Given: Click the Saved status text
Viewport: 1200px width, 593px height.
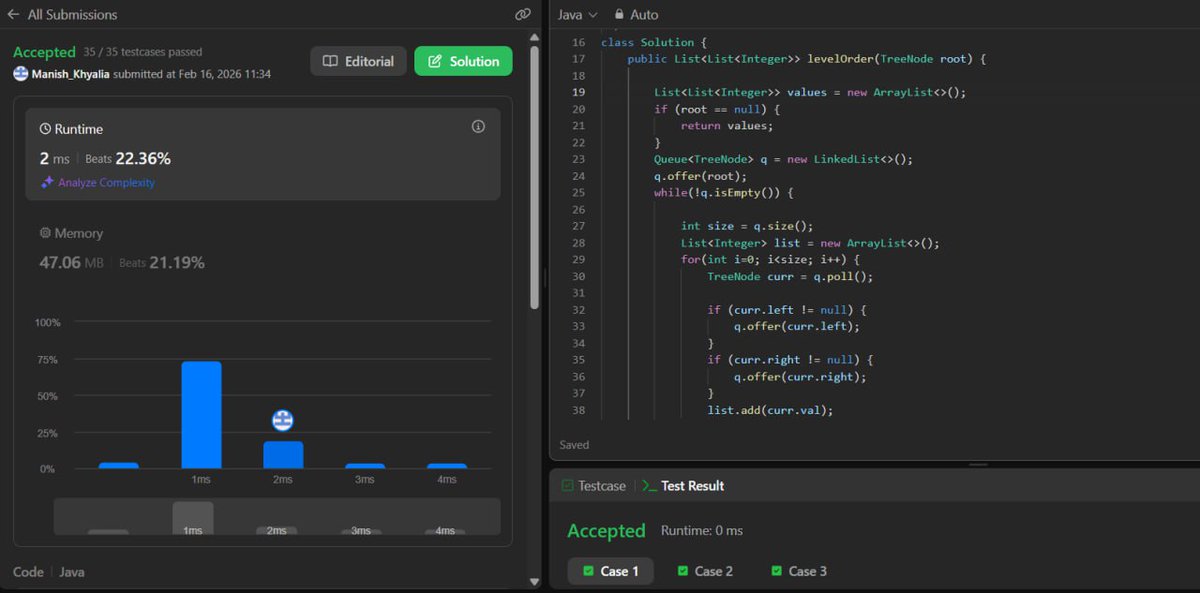Looking at the screenshot, I should pos(574,445).
